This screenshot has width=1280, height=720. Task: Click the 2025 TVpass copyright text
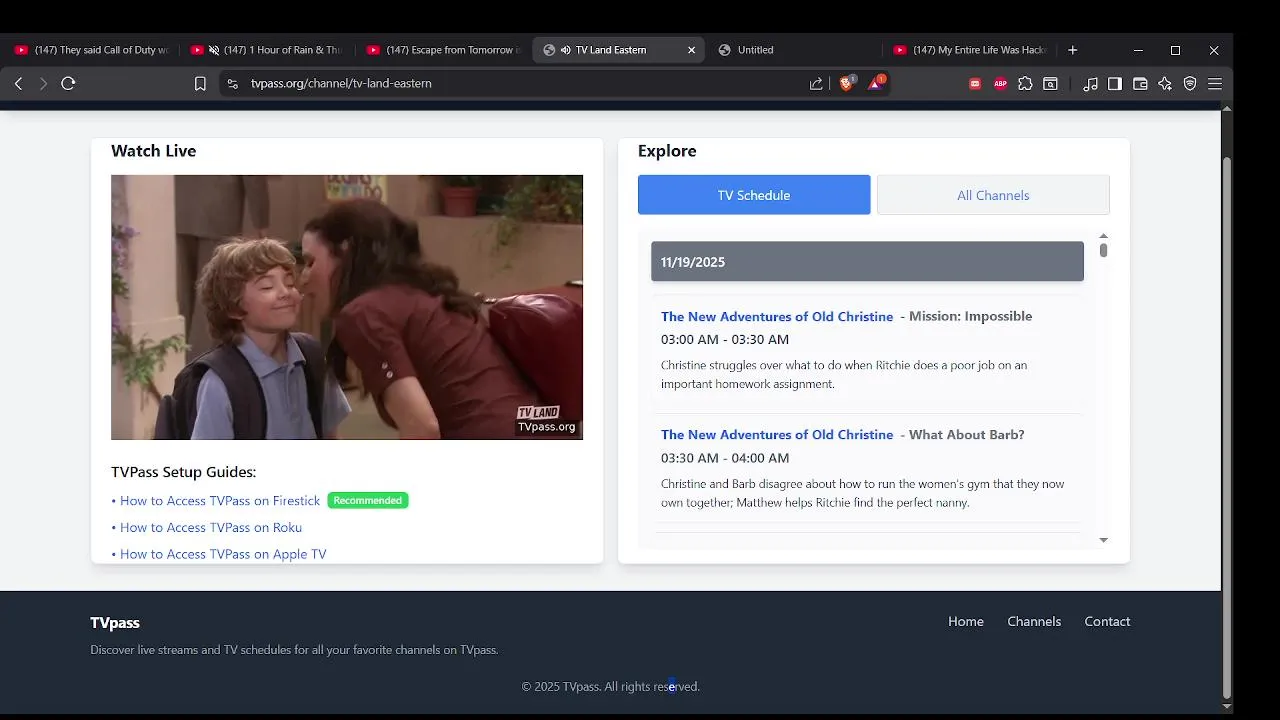[x=611, y=687]
